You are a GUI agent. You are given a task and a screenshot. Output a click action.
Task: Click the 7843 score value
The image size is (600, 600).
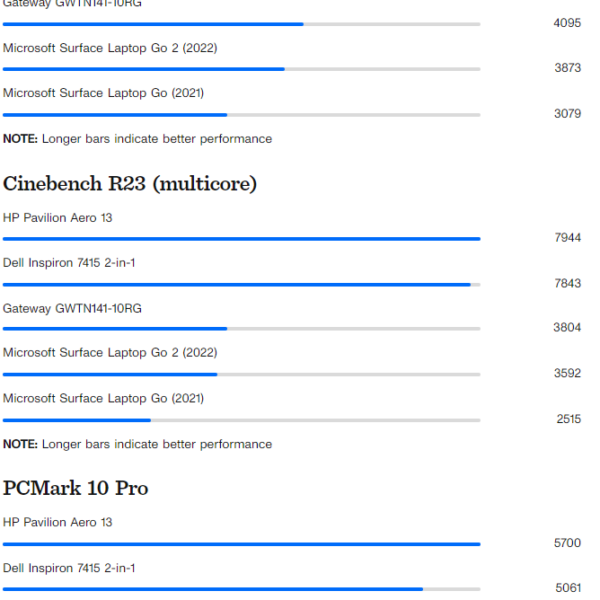click(567, 284)
